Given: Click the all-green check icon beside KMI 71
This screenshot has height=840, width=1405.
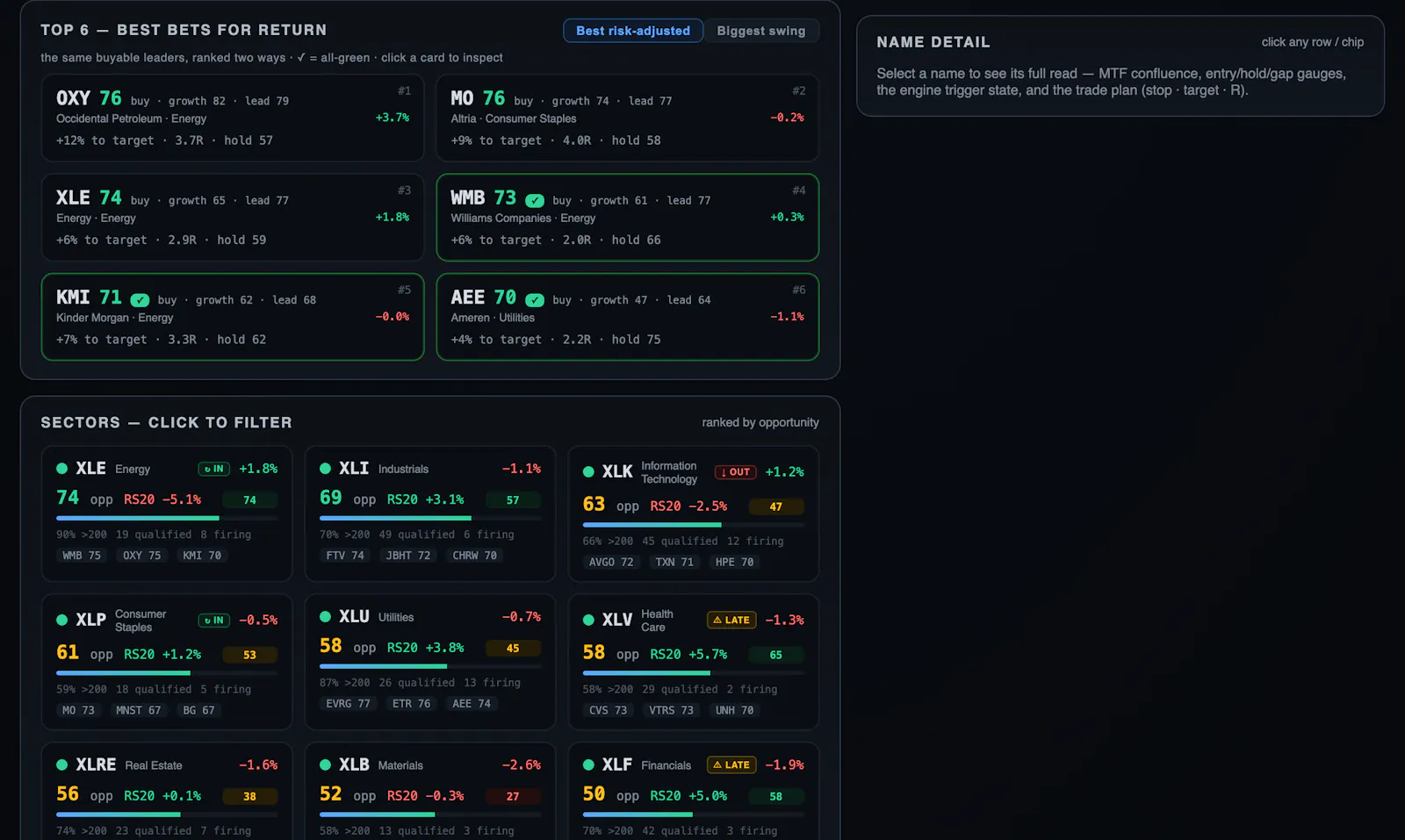Looking at the screenshot, I should [x=140, y=300].
